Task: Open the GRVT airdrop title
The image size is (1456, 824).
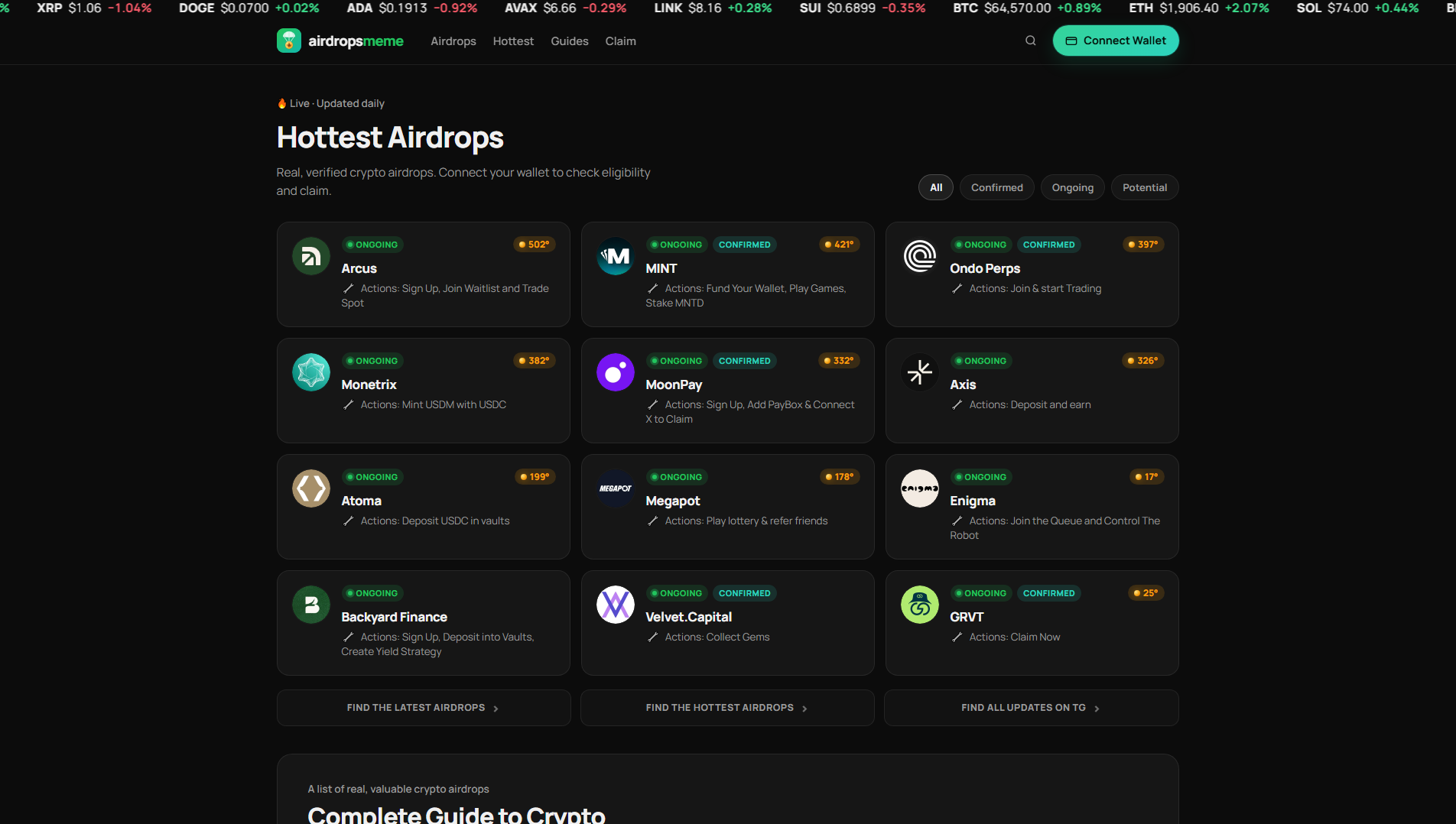Action: pyautogui.click(x=967, y=617)
